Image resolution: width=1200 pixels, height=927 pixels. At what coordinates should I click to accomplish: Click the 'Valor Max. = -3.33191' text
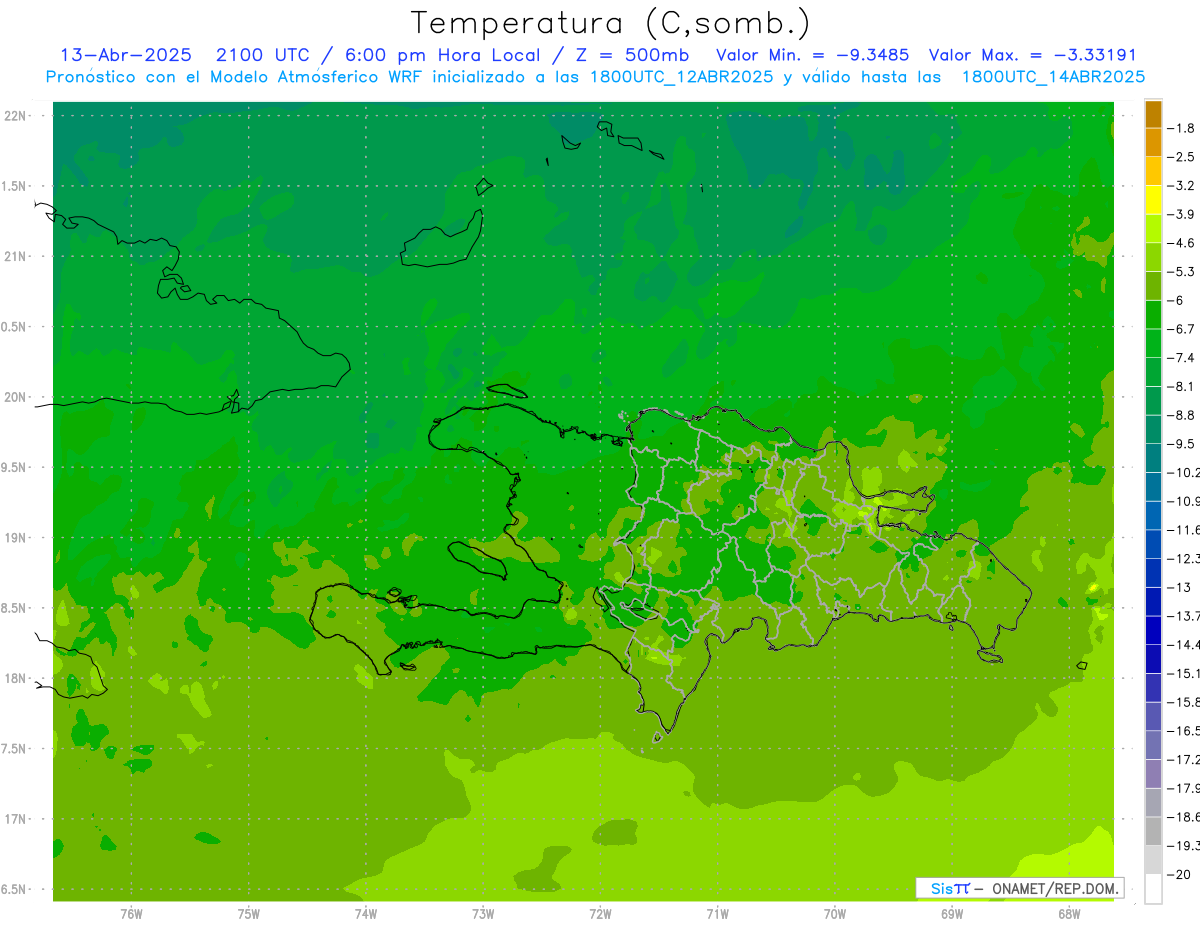1033,55
